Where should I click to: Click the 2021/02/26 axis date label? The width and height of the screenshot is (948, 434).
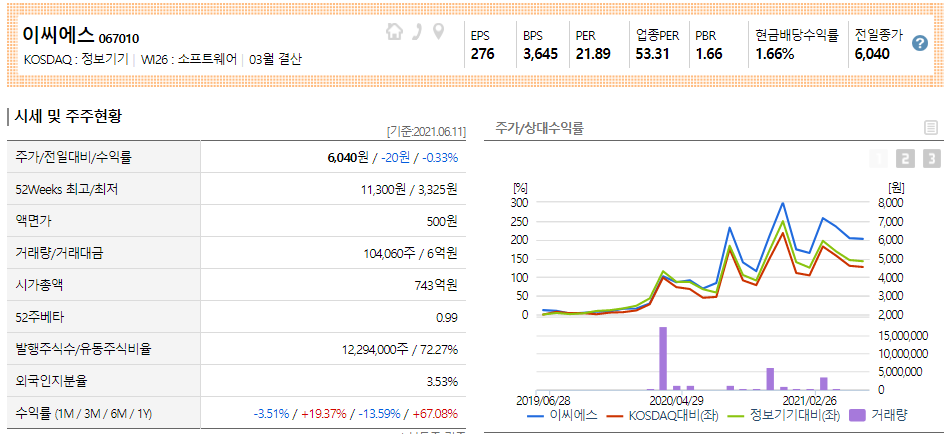coord(809,400)
